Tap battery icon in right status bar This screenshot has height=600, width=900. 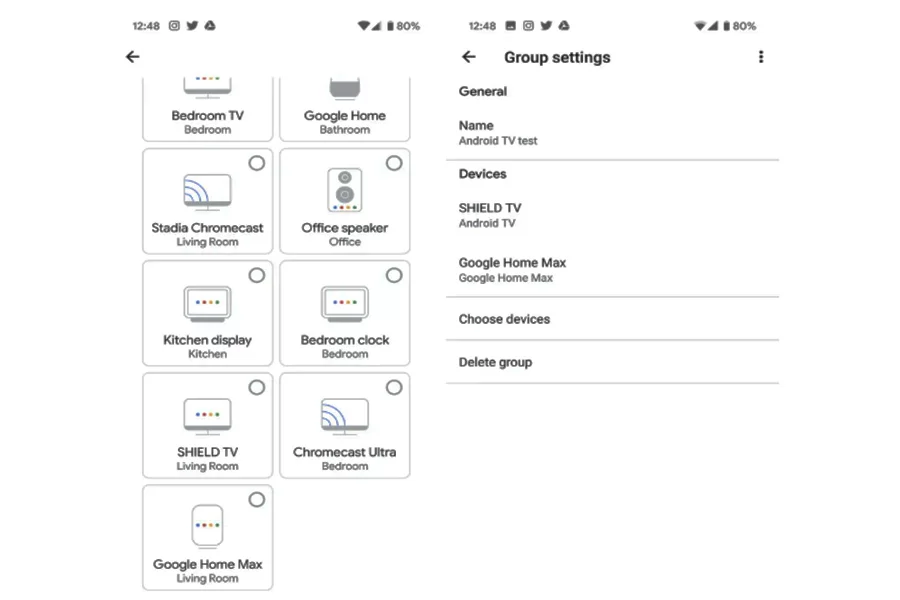point(727,26)
